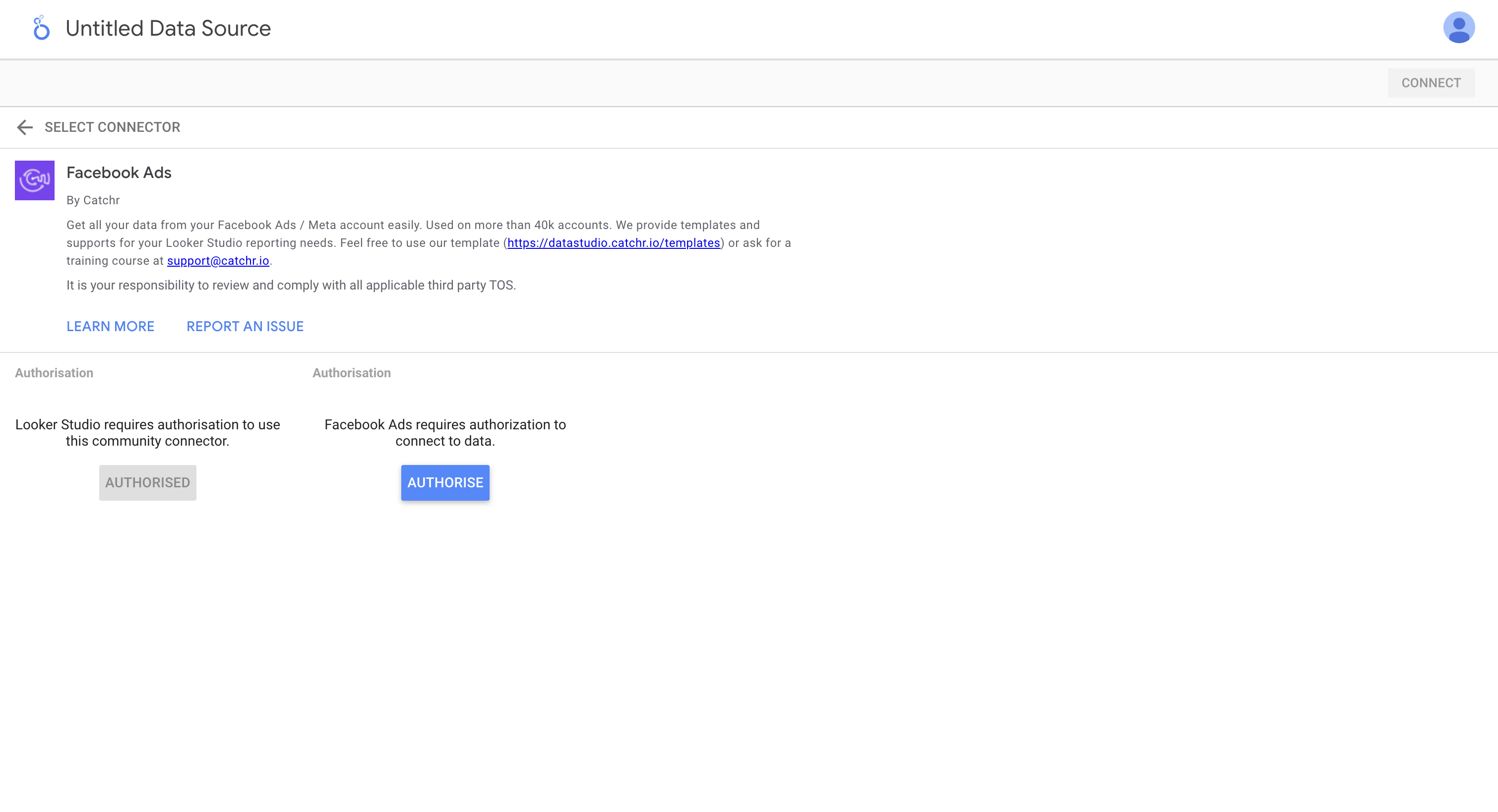Click the Facebook Ads requires authorization message
This screenshot has width=1498, height=812.
click(445, 432)
